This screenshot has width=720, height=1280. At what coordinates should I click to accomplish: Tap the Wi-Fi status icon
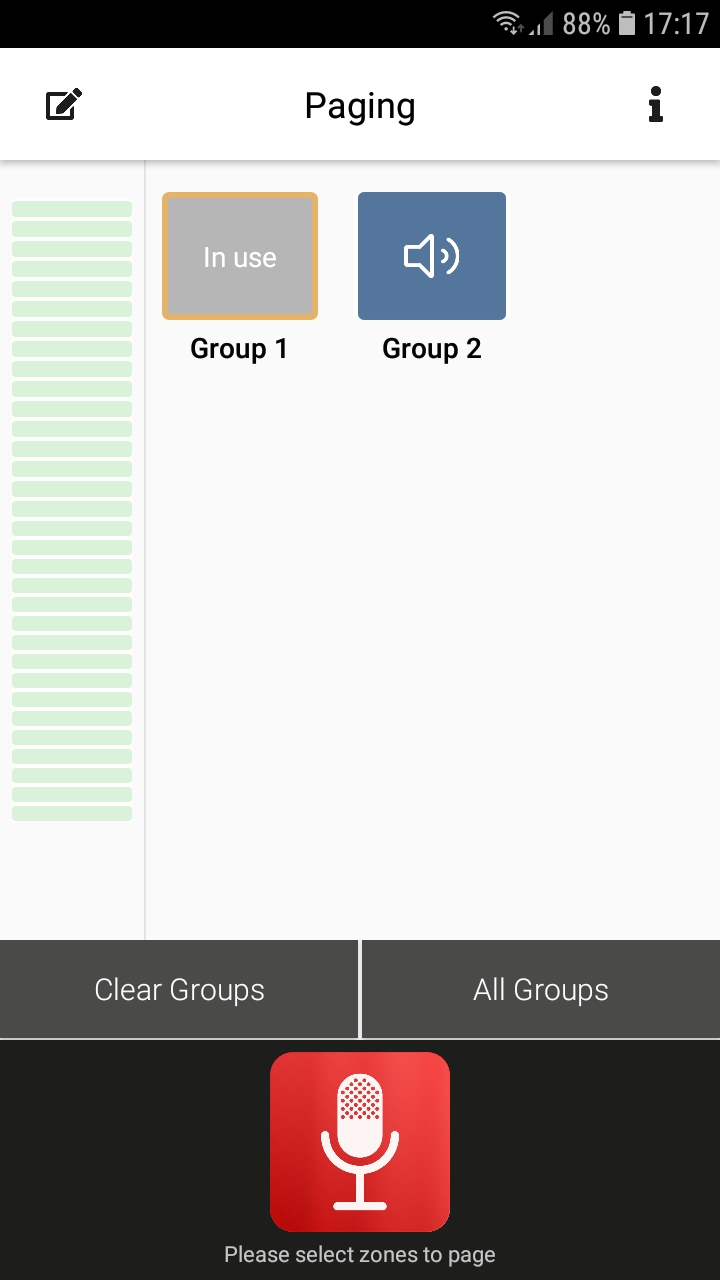pos(509,23)
